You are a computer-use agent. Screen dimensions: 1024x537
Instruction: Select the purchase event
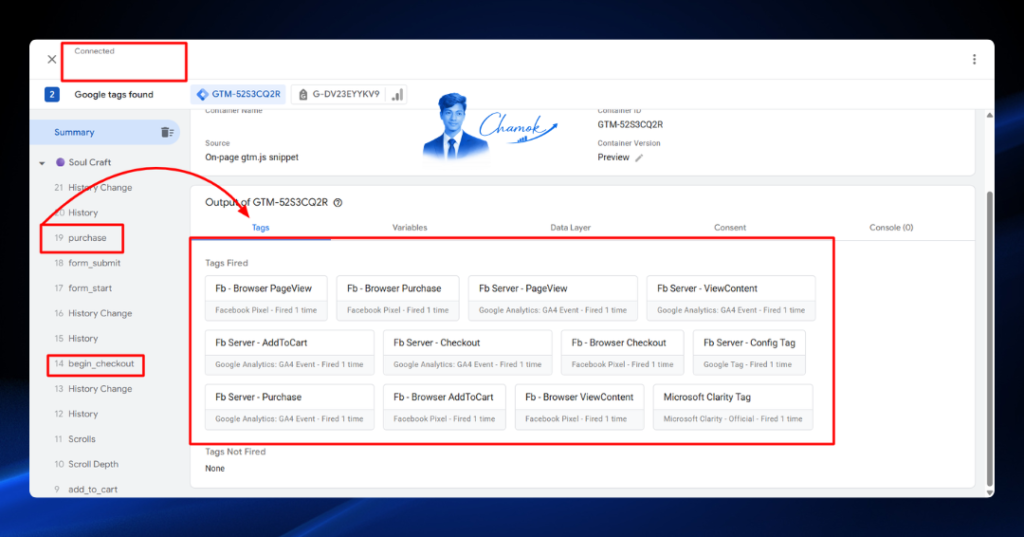point(80,238)
